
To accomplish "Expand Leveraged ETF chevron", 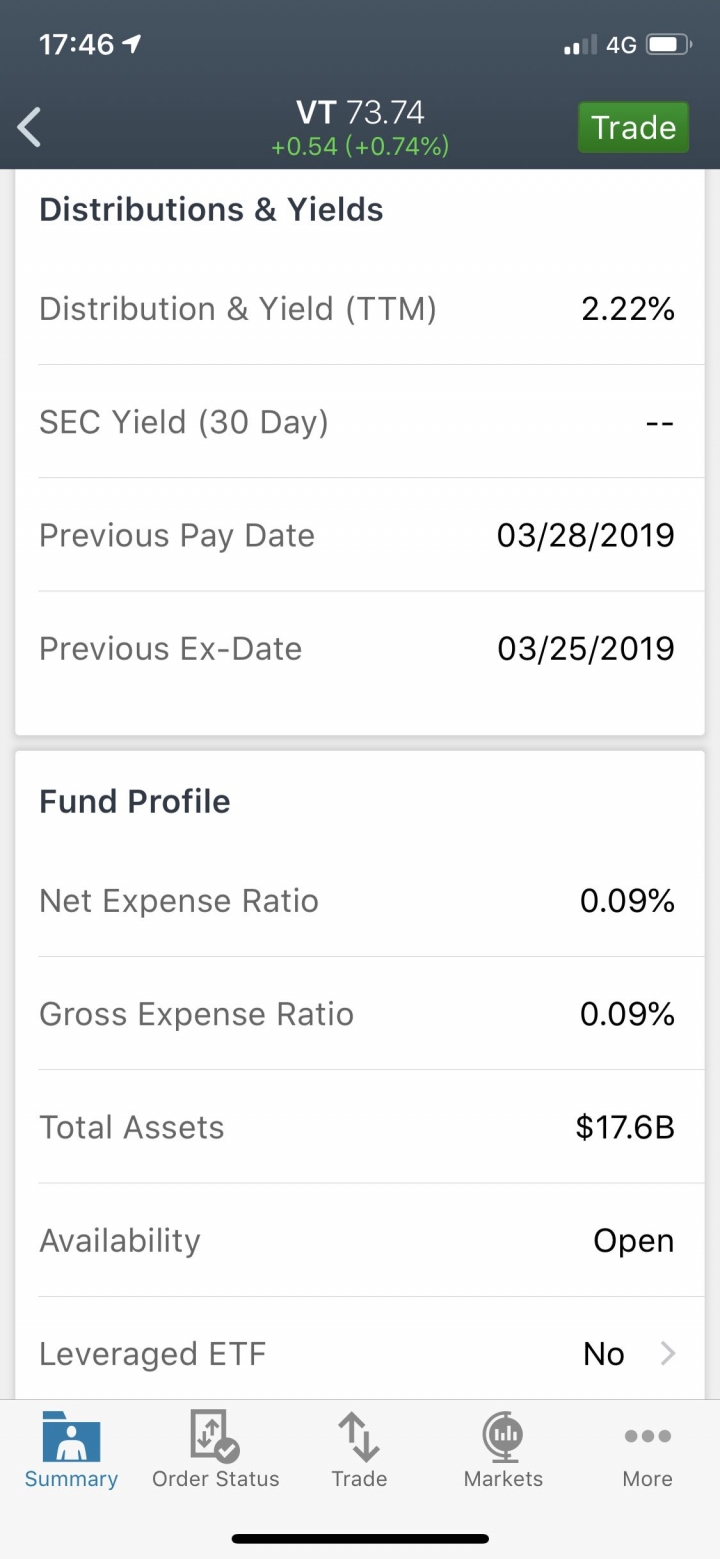I will (x=668, y=1354).
